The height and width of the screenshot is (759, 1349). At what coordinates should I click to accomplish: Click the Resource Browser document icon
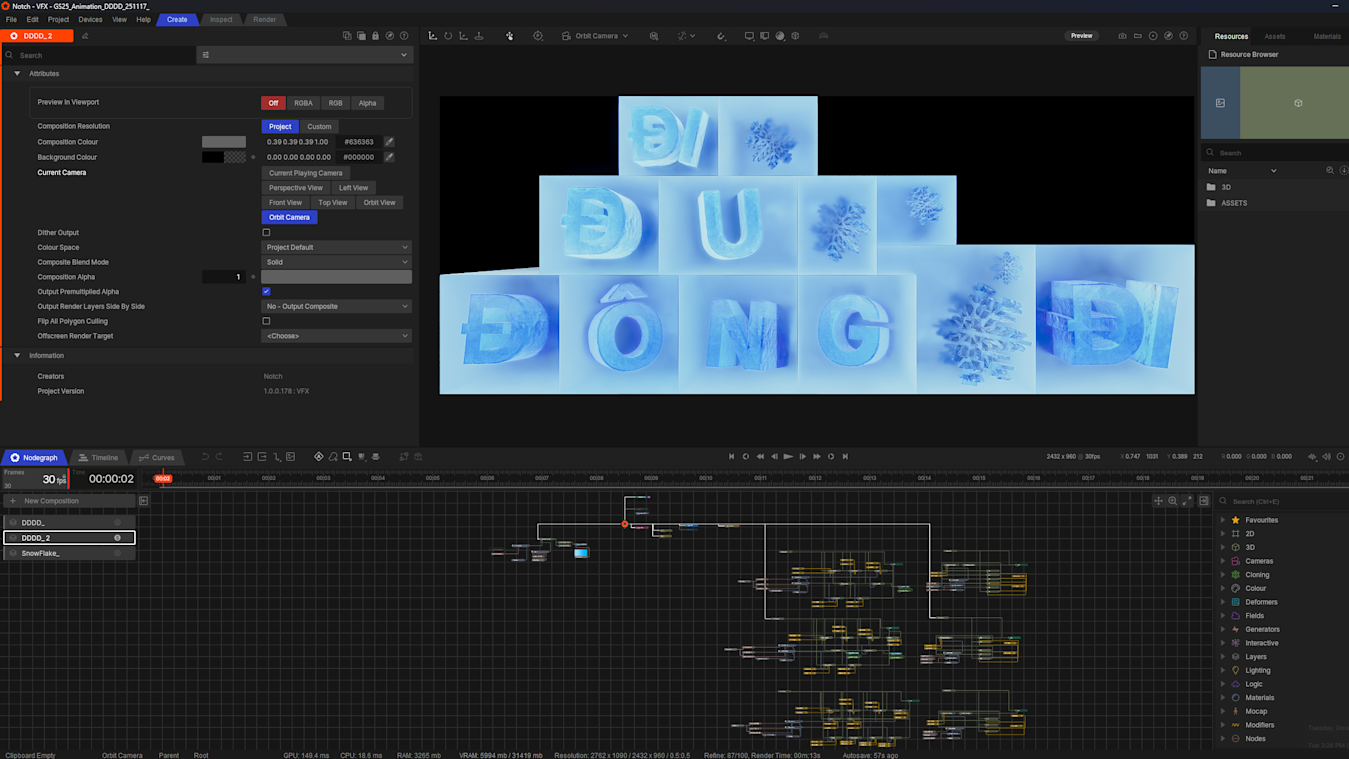click(1213, 55)
